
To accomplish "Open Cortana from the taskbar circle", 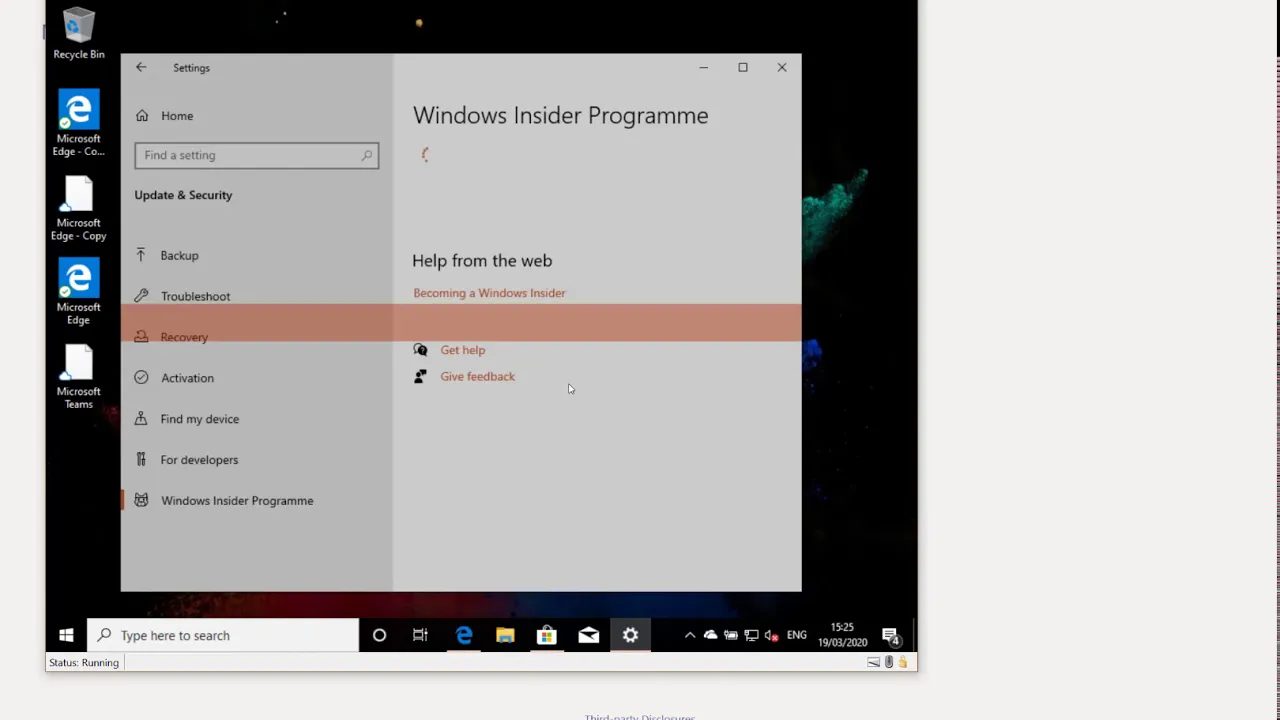I will 379,635.
